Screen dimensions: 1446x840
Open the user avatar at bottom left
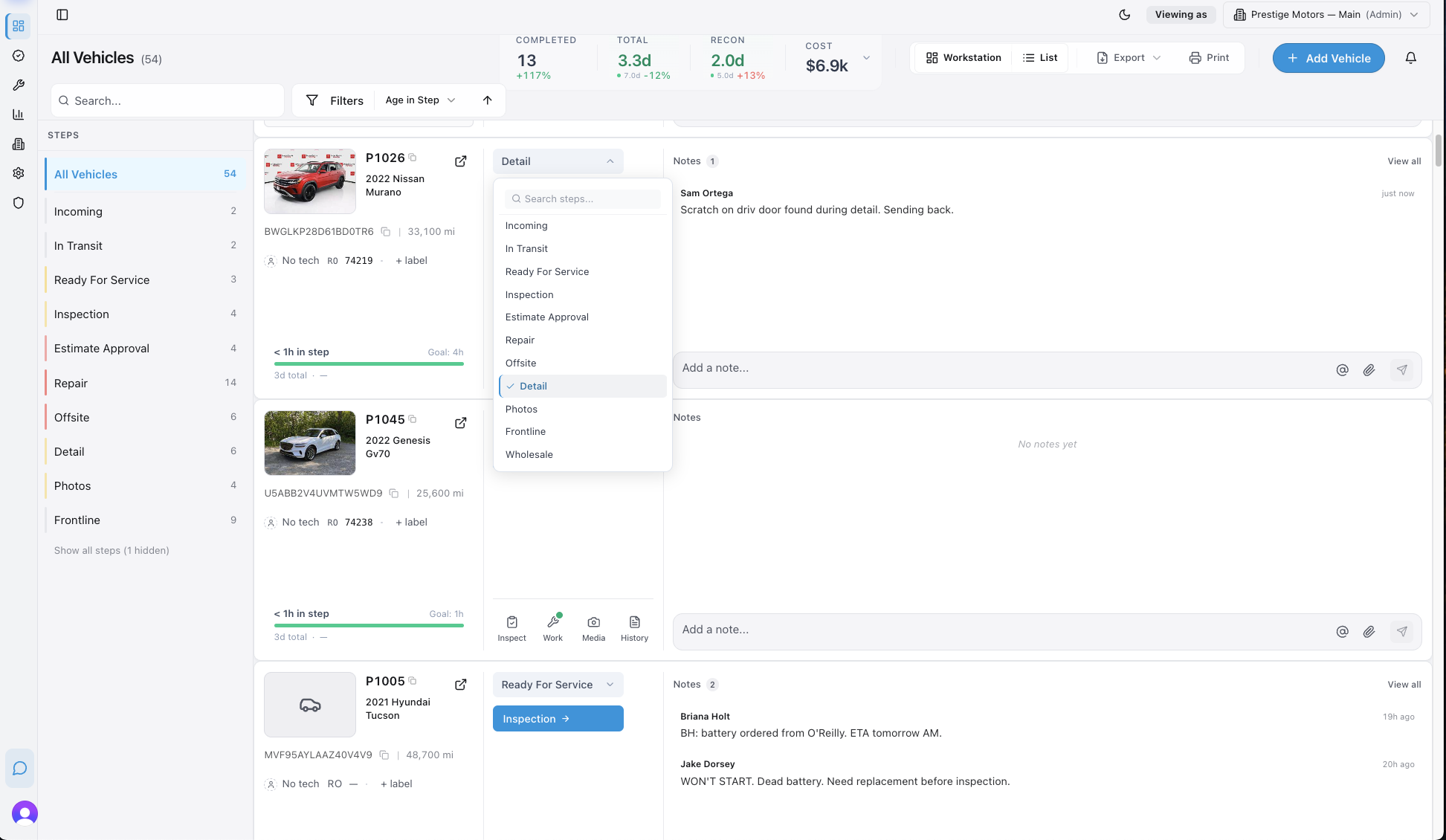(25, 813)
